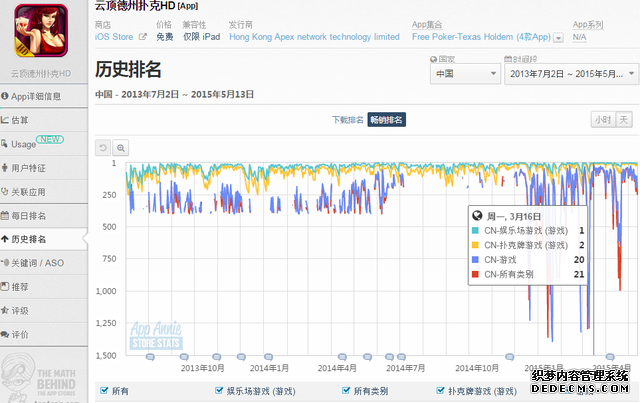Toggle the 娱乐场游戏 (游戏) checkbox
Image resolution: width=640 pixels, height=403 pixels.
pos(219,390)
